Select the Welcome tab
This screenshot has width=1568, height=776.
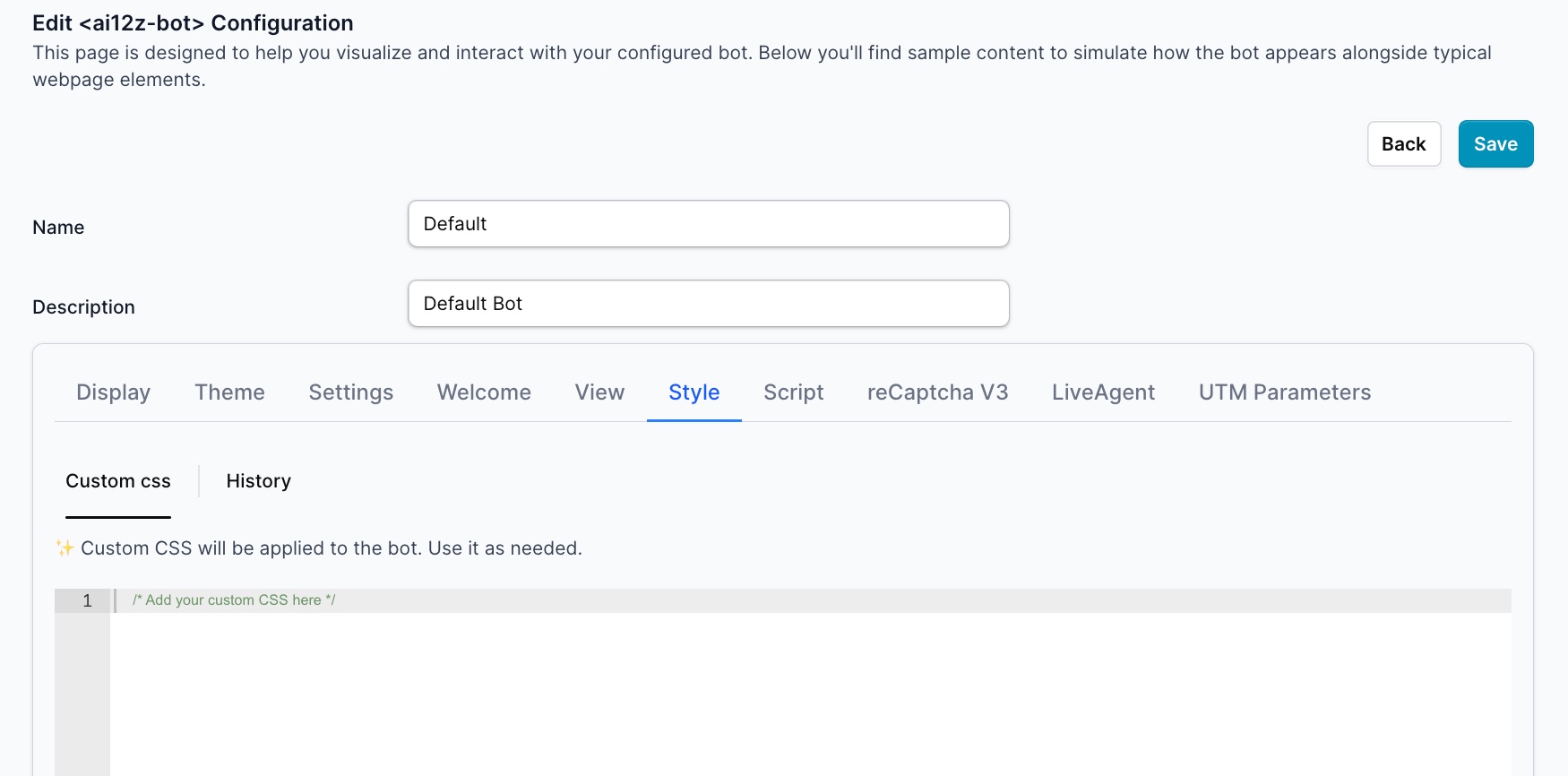tap(484, 392)
